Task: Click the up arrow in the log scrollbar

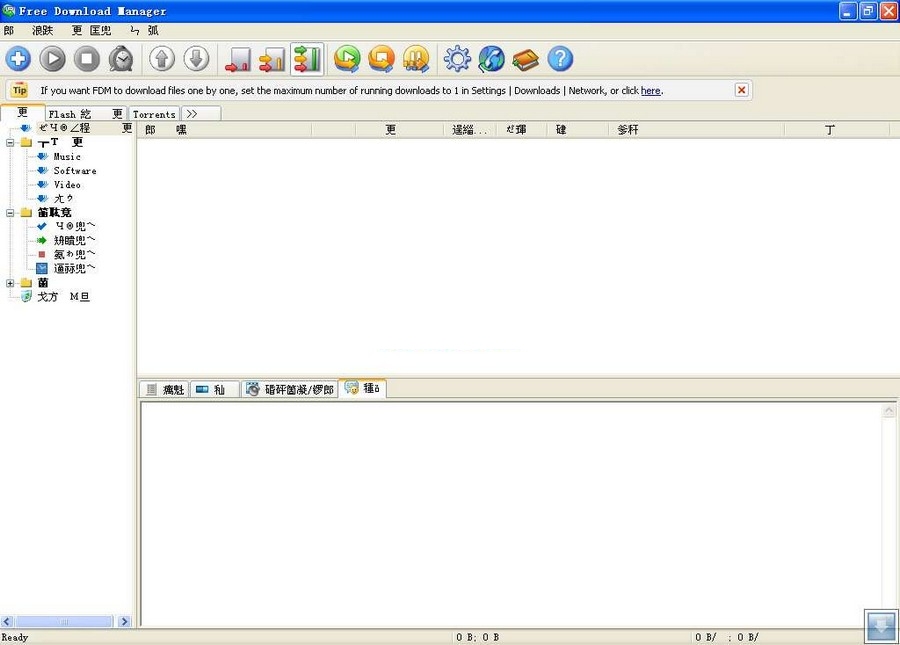Action: click(x=889, y=410)
